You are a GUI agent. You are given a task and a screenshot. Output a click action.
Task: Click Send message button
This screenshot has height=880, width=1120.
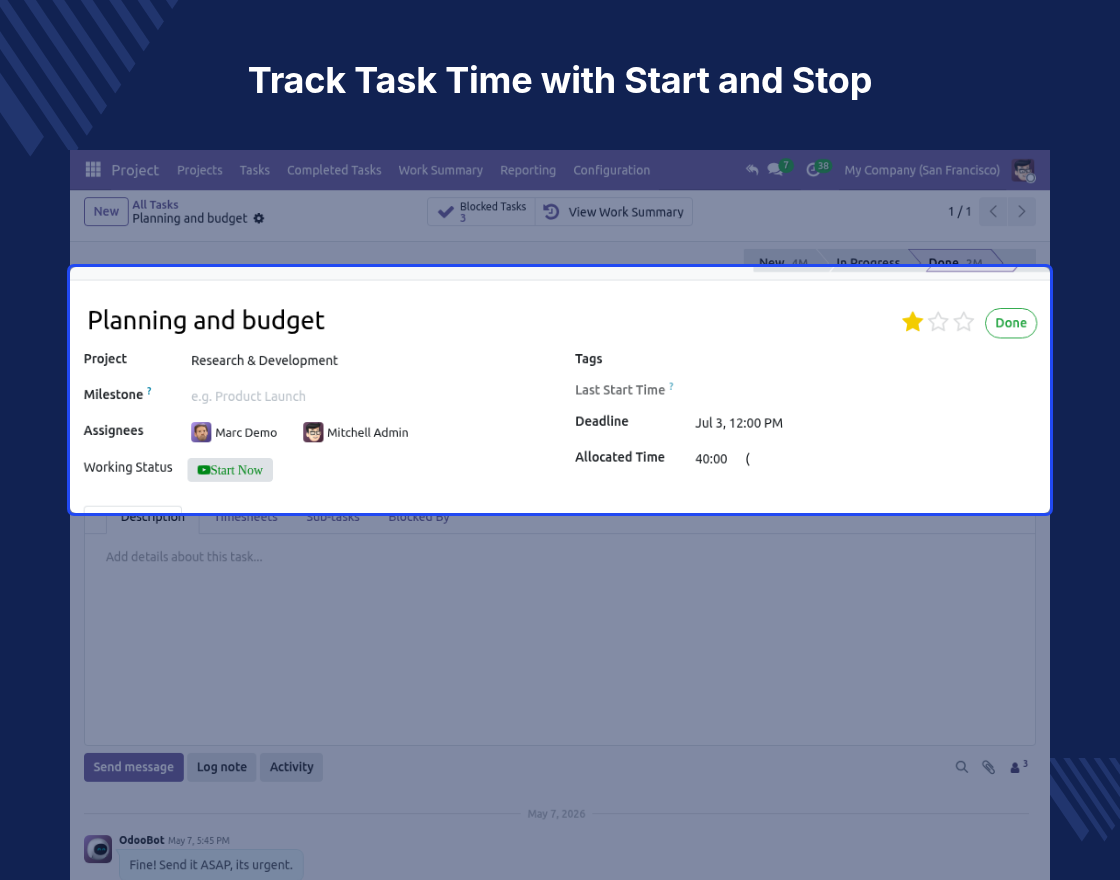click(x=134, y=767)
